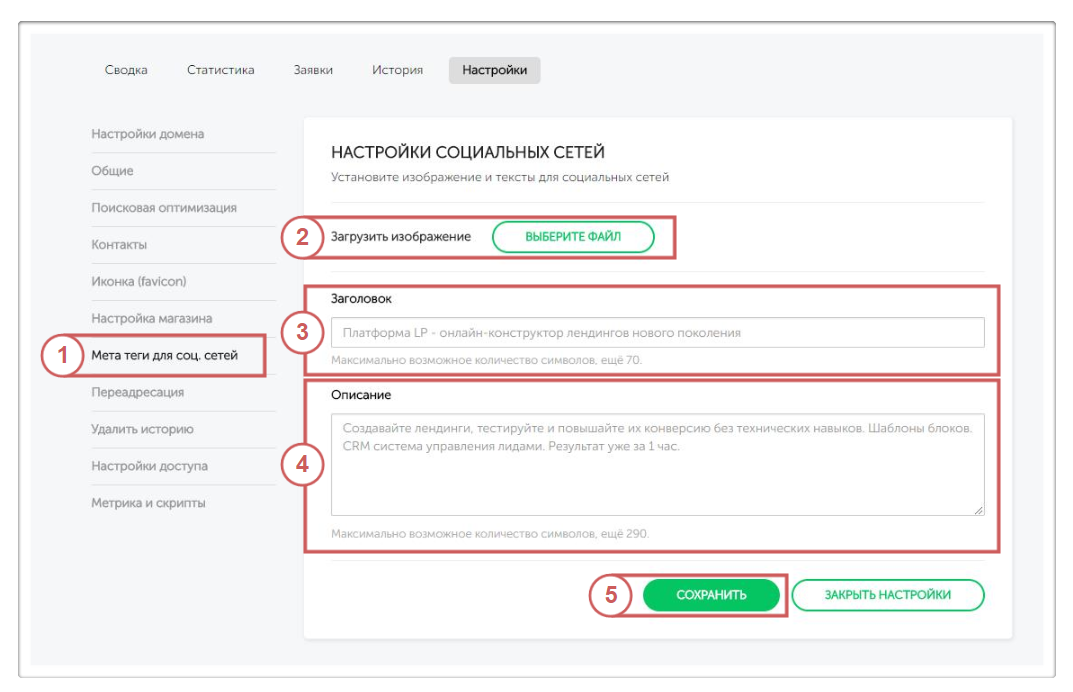Open Мета теги для соц. сетей
The width and height of the screenshot is (1073, 692).
165,355
